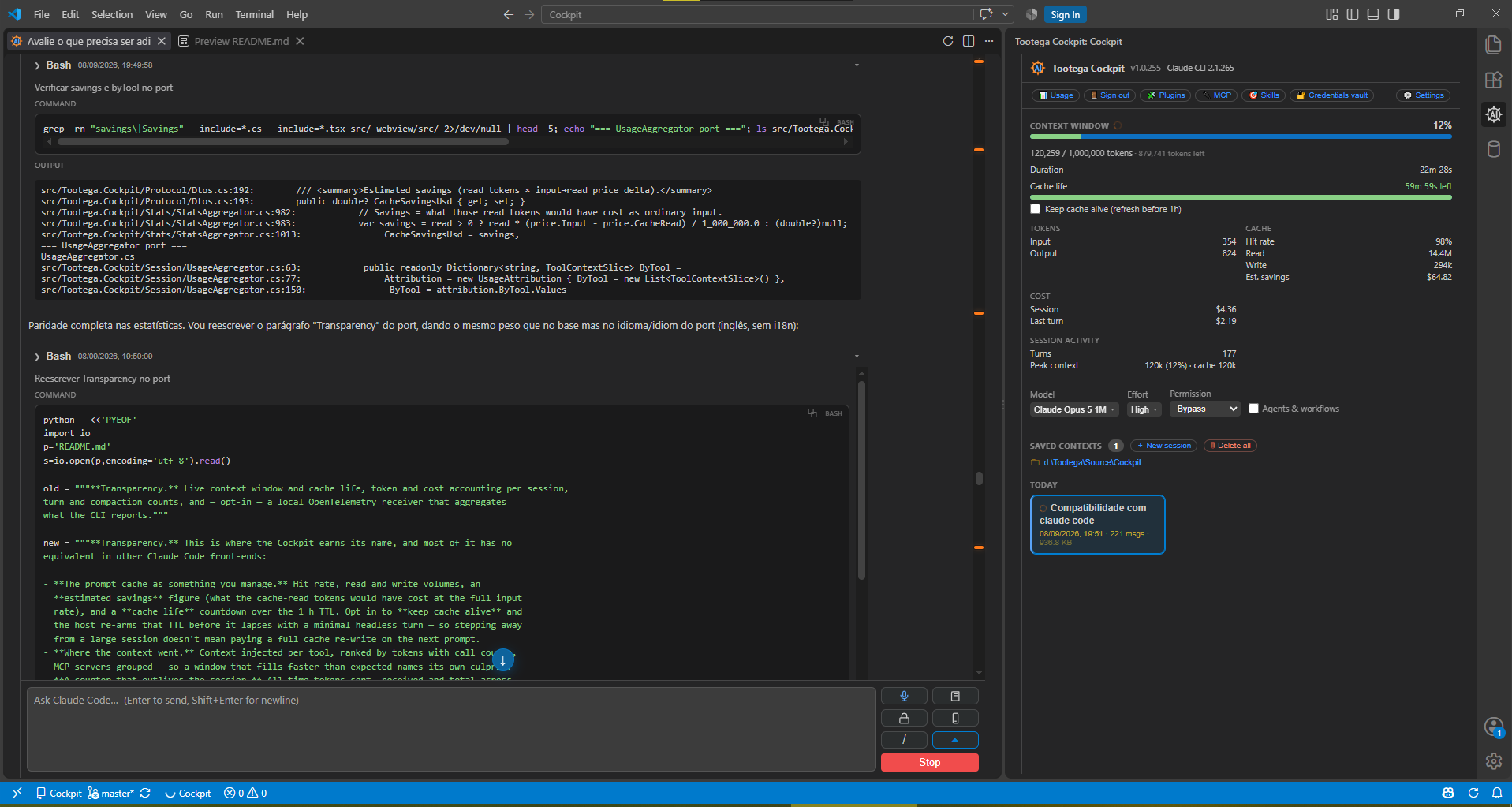Open the Explorer files icon in activity bar
This screenshot has width=1512, height=807.
point(1494,45)
